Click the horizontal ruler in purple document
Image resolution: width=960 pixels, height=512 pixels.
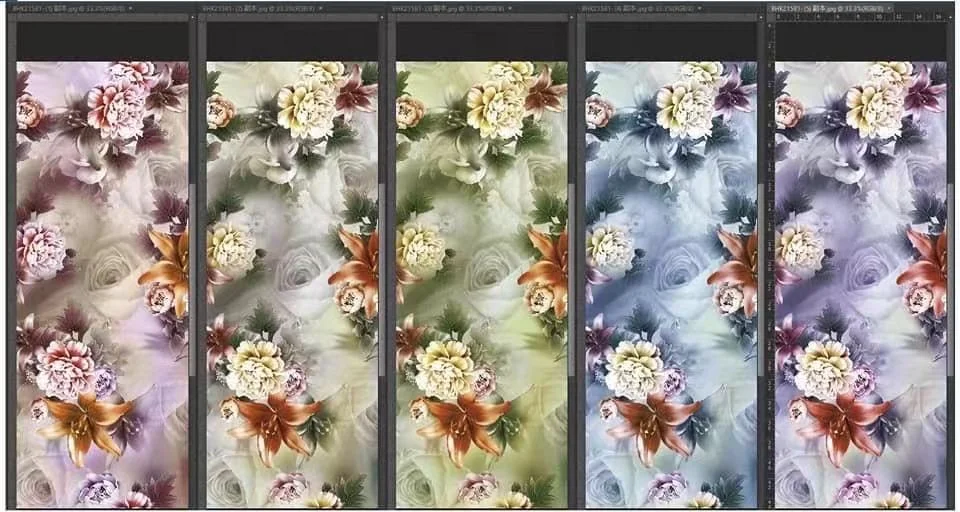coord(861,18)
